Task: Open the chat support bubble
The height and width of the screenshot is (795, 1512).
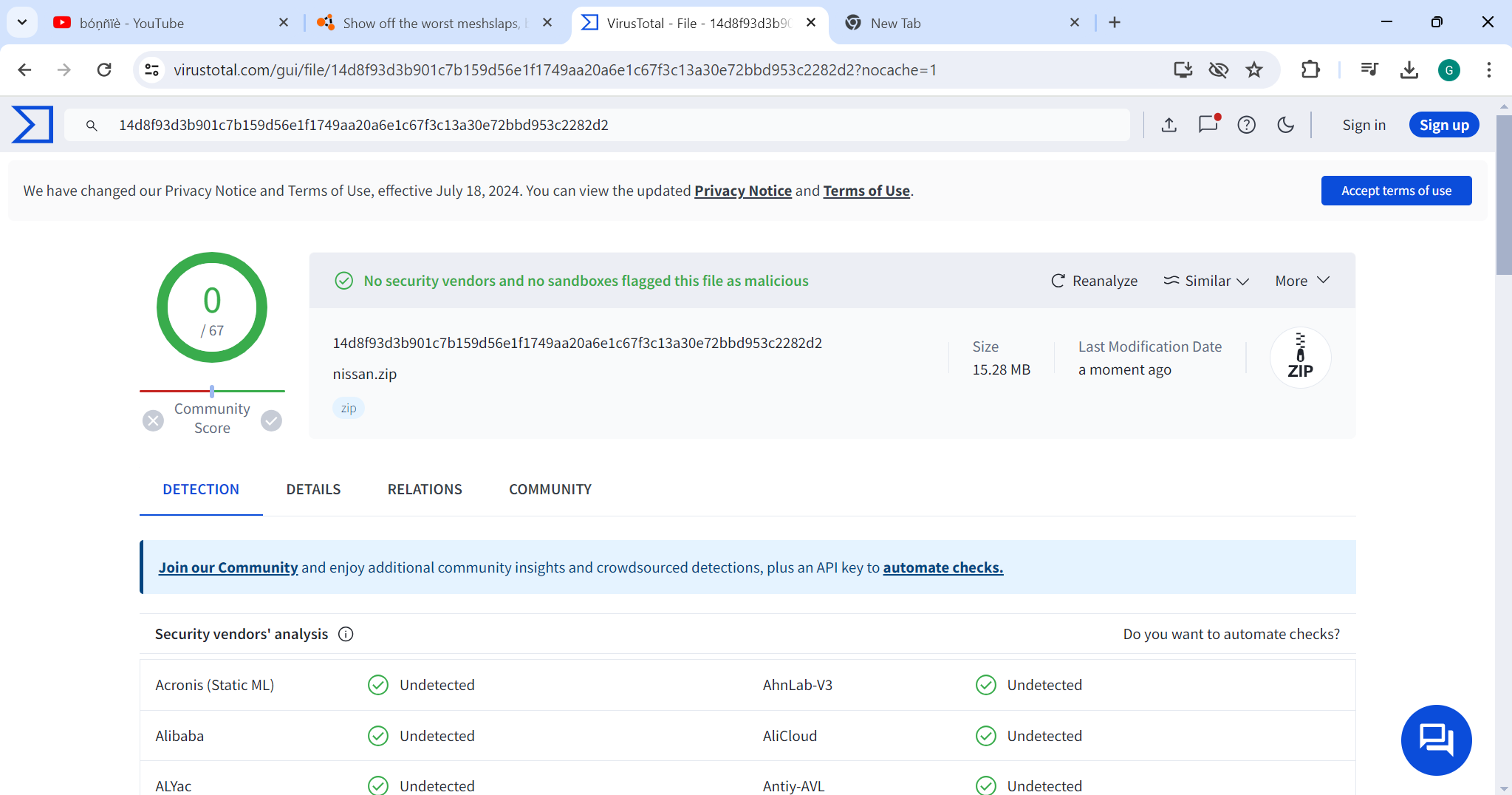Action: 1436,740
